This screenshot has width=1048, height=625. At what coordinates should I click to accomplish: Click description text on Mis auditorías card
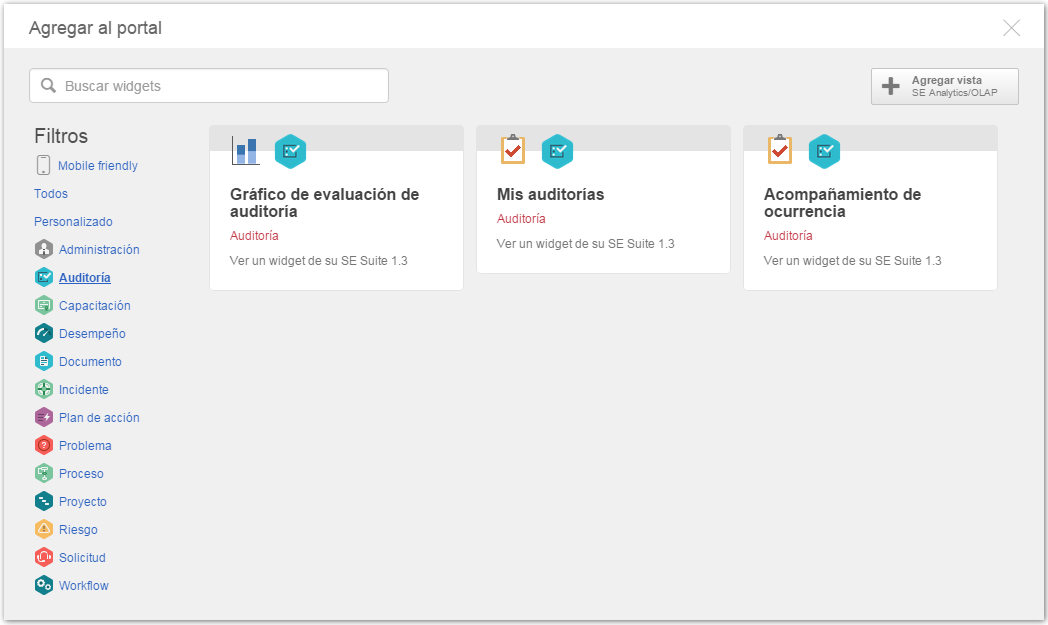(585, 244)
